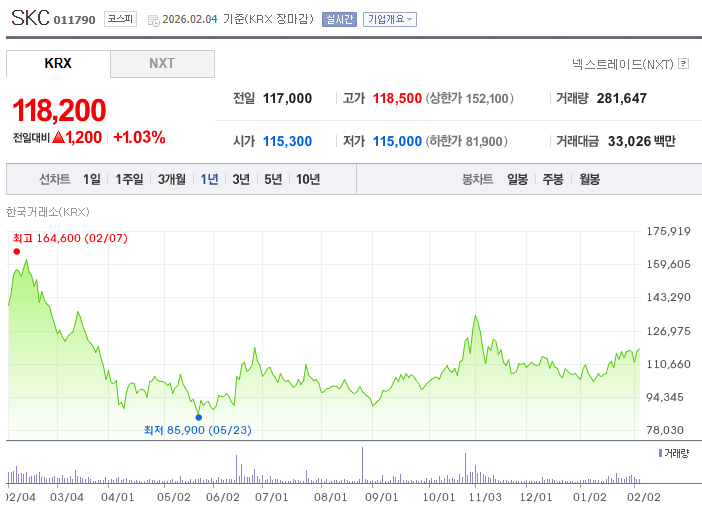The width and height of the screenshot is (702, 509).
Task: Click the +1.03% change rate
Action: pyautogui.click(x=139, y=137)
